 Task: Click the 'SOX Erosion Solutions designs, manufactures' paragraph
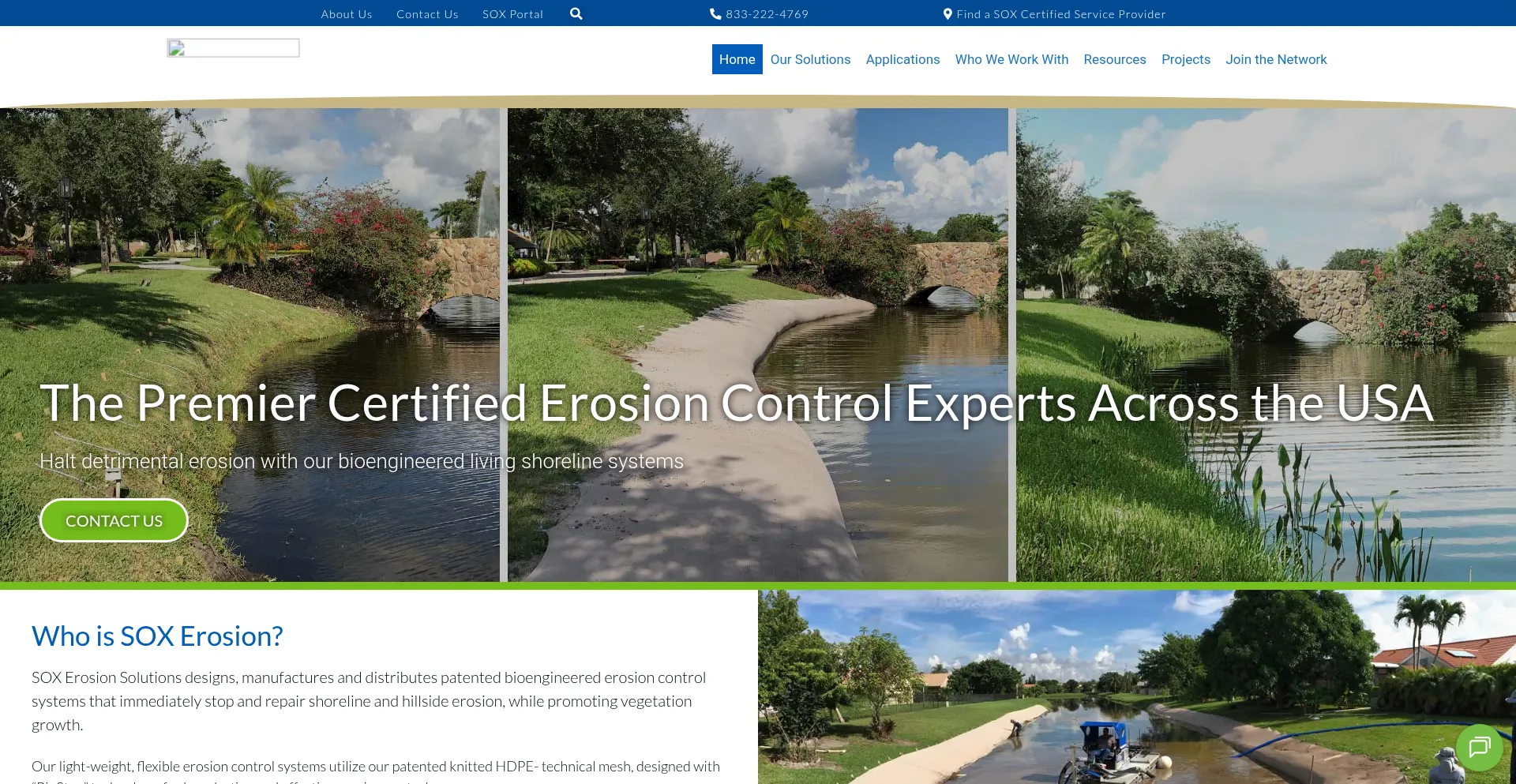coord(369,701)
